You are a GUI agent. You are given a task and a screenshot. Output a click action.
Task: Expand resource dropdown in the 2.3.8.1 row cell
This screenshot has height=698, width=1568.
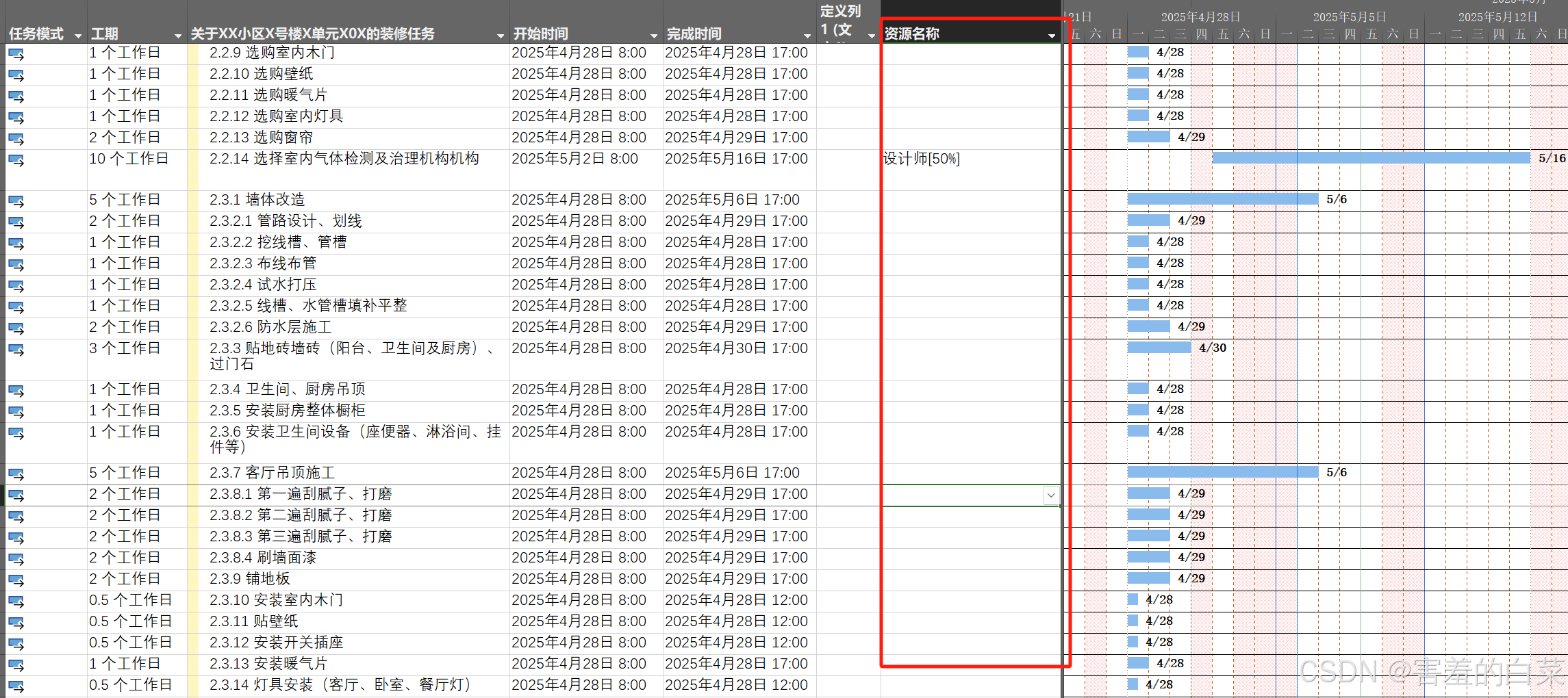(x=1051, y=495)
